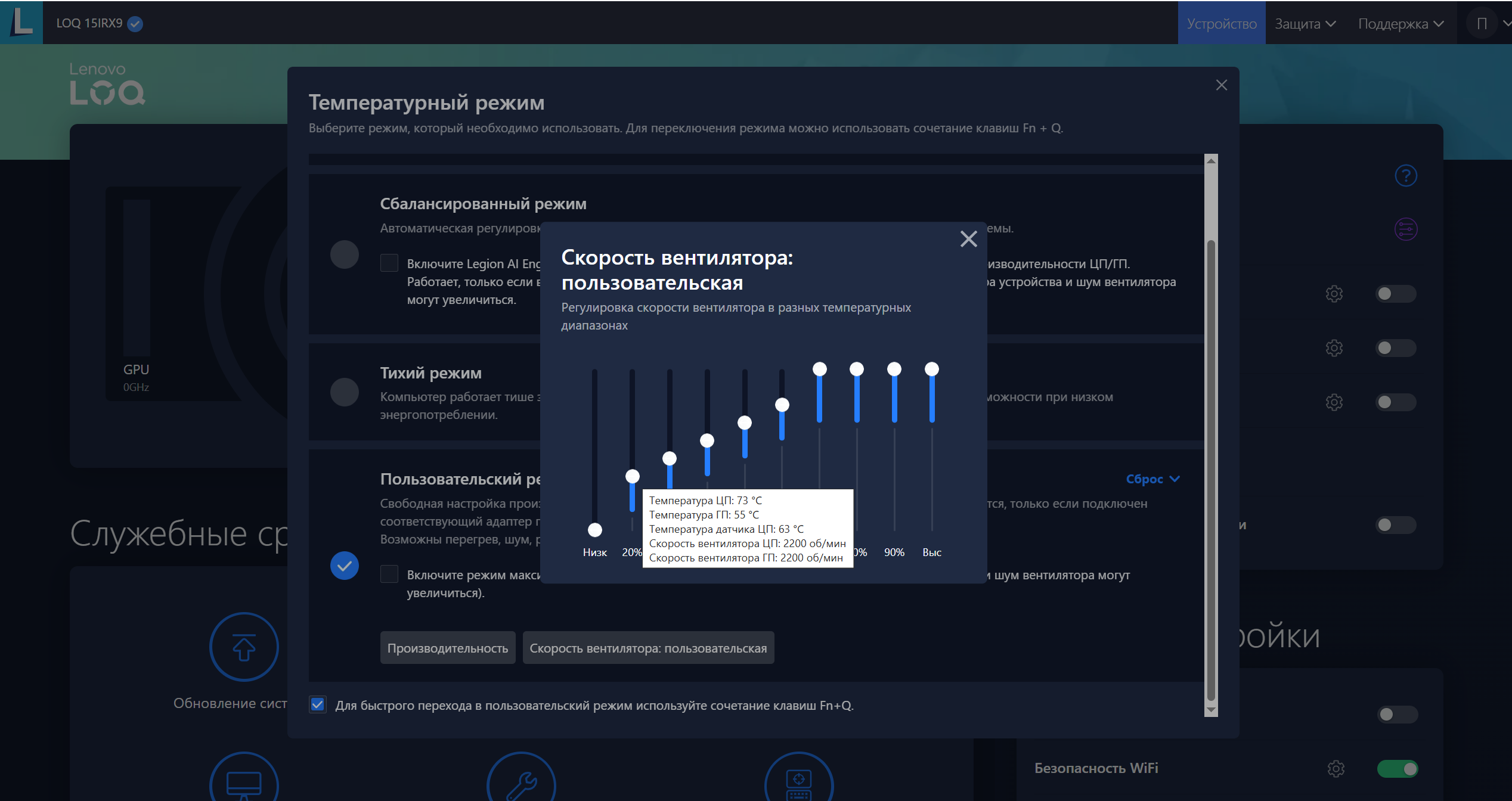Click the verified checkmark next to LOQ 15IRX9
The image size is (1512, 801).
click(135, 24)
